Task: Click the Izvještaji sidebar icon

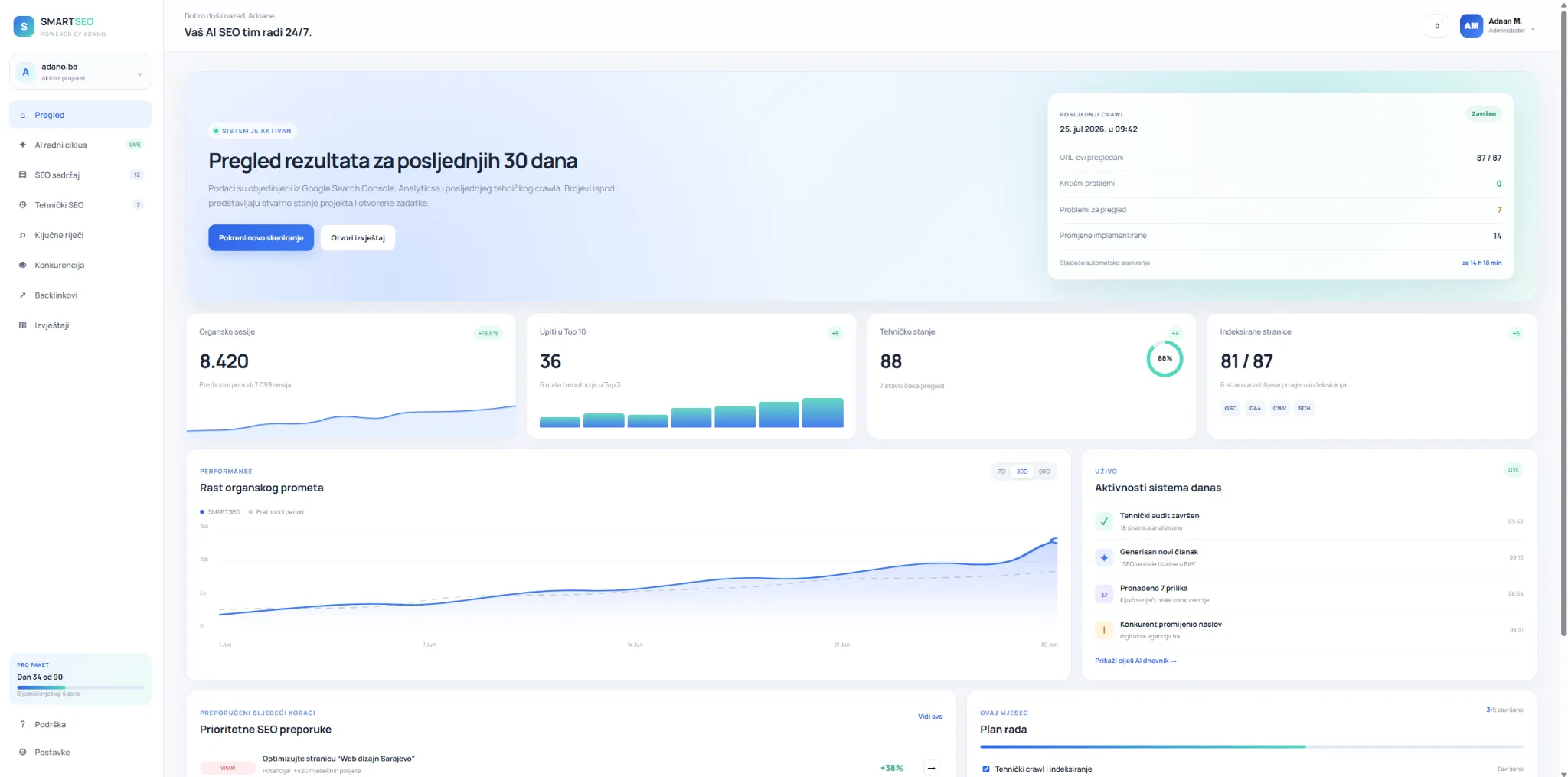Action: [23, 325]
